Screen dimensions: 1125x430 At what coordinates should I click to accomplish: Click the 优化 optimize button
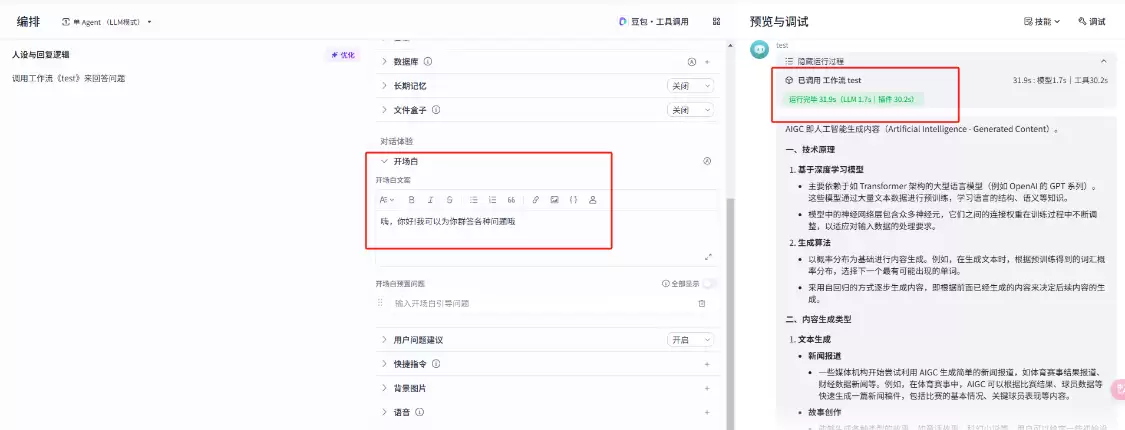343,55
